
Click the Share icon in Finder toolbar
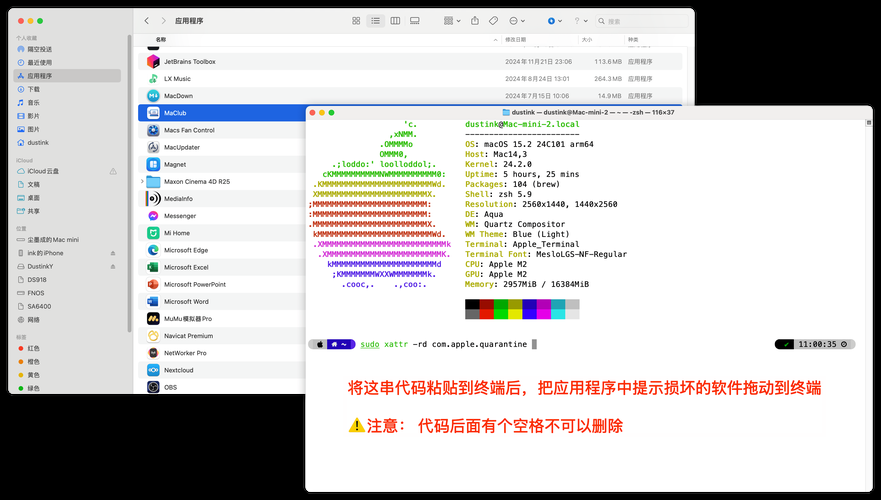point(475,21)
